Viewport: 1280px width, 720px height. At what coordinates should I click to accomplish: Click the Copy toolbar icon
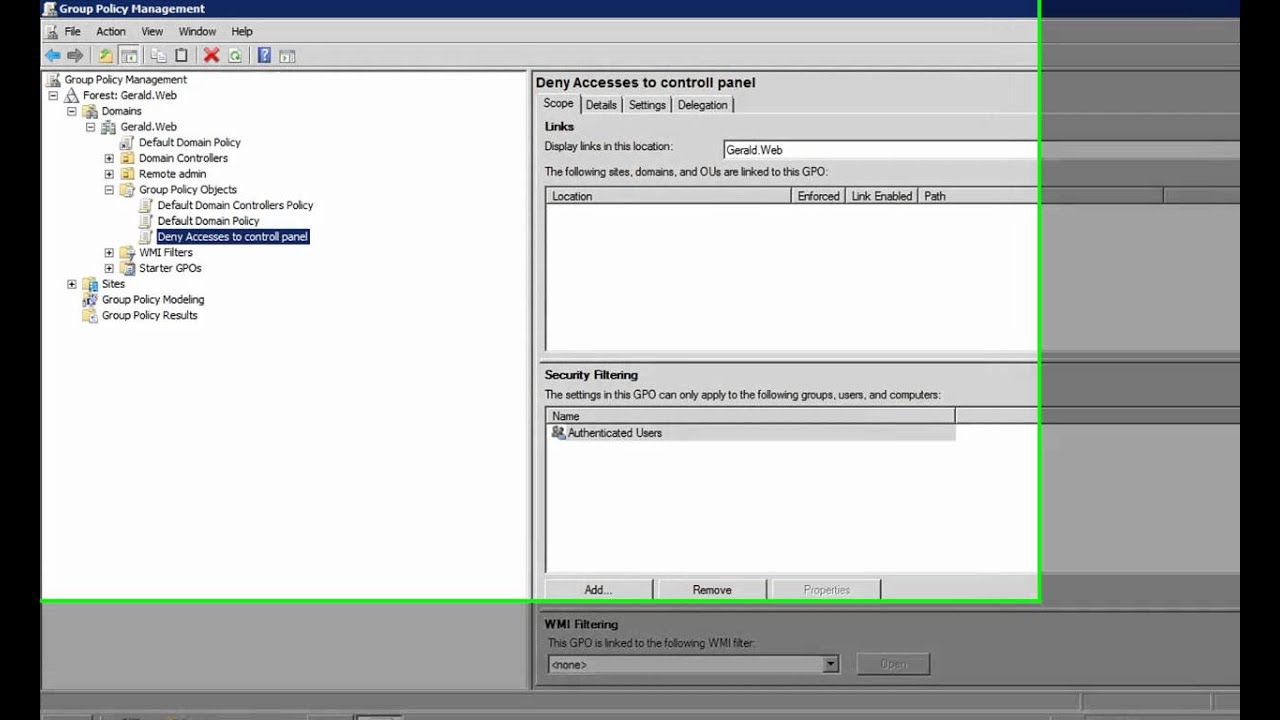158,56
